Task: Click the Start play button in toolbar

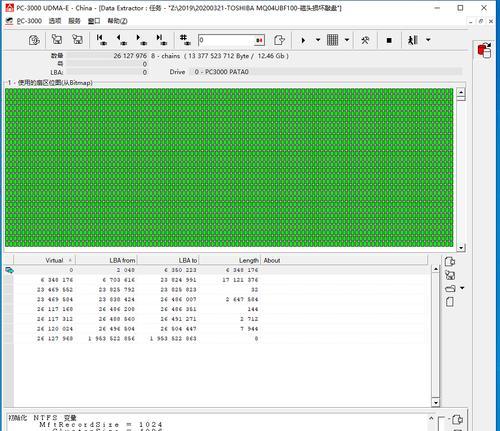Action: point(303,40)
